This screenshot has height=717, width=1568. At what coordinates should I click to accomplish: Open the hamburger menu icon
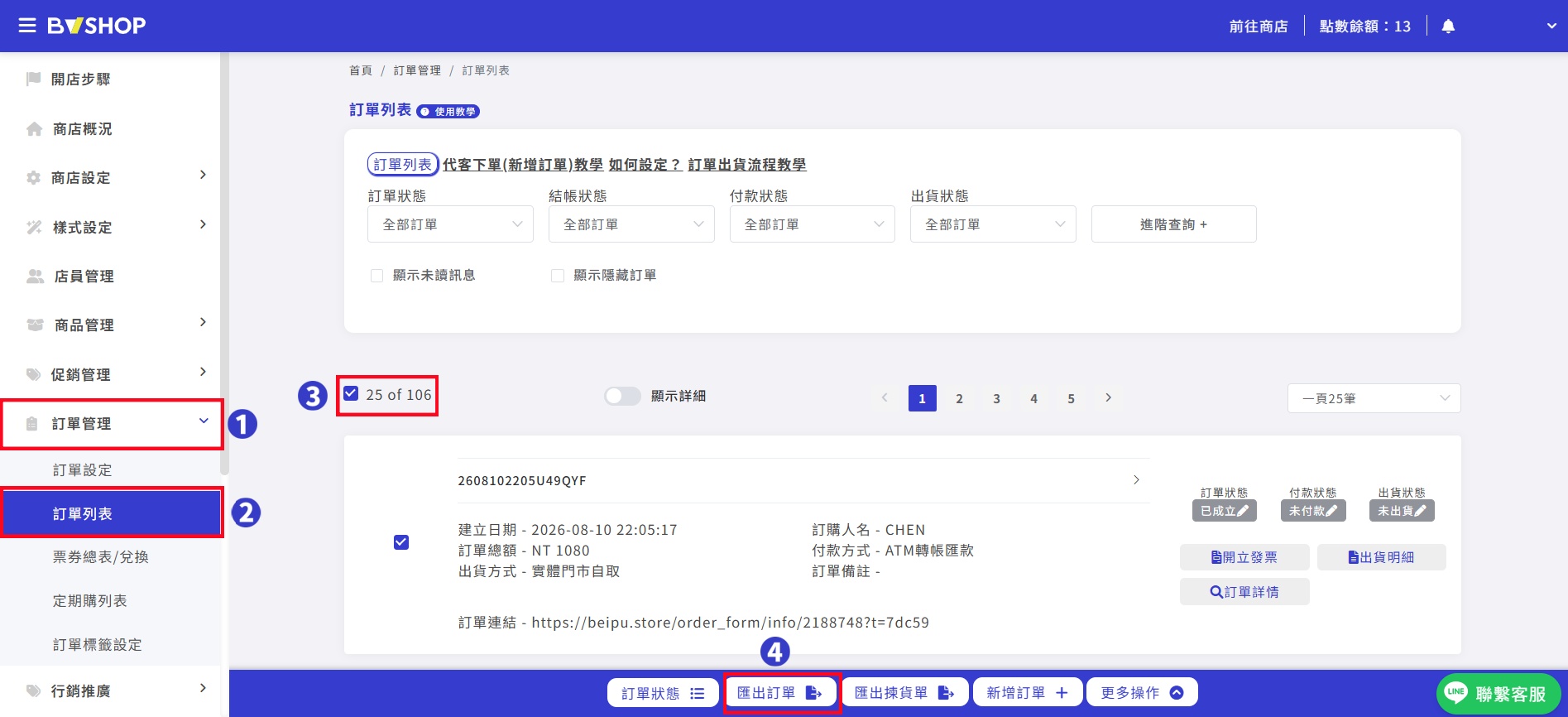tap(27, 26)
